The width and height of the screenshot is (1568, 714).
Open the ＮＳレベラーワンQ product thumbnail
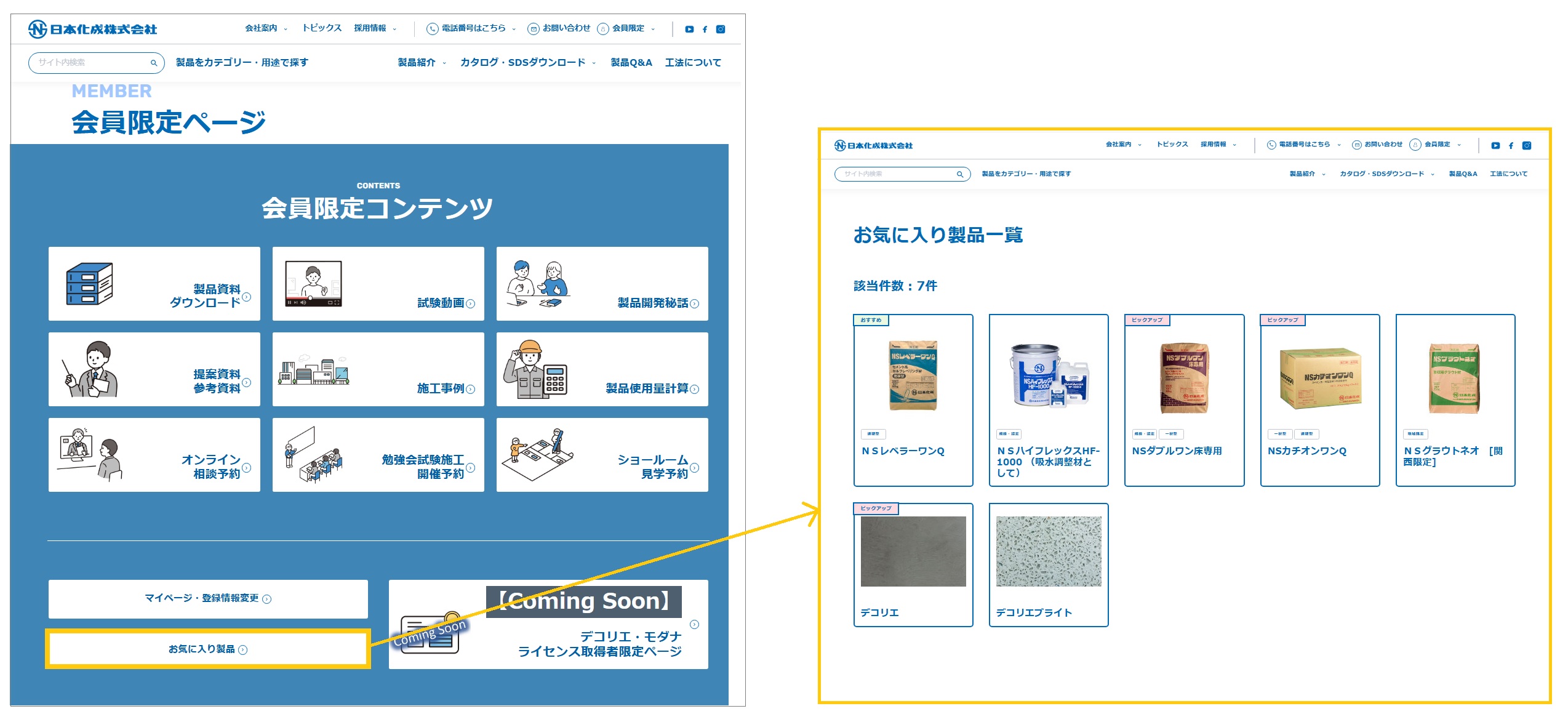point(913,375)
